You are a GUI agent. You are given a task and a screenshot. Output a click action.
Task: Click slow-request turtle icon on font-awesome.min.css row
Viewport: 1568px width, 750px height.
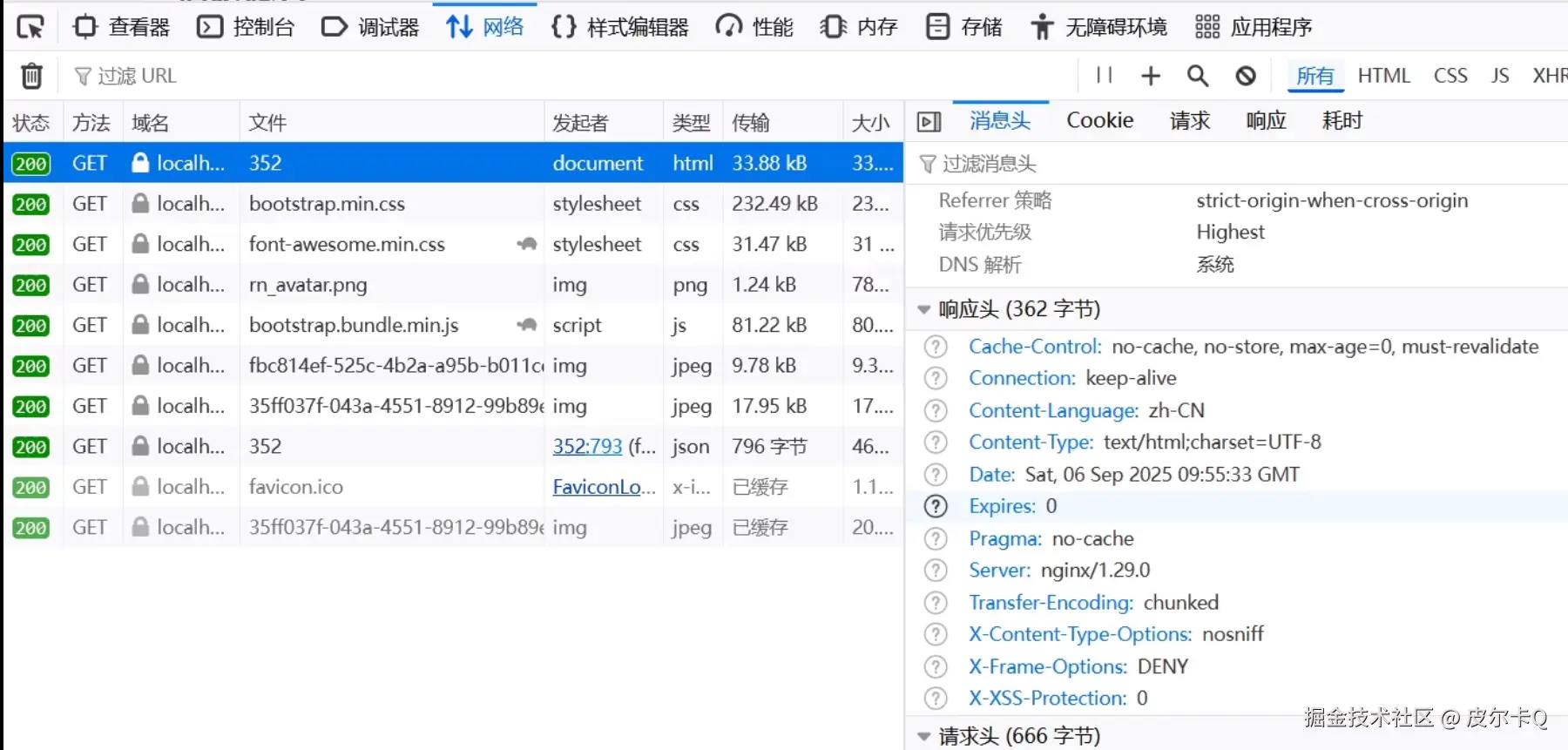click(x=526, y=244)
